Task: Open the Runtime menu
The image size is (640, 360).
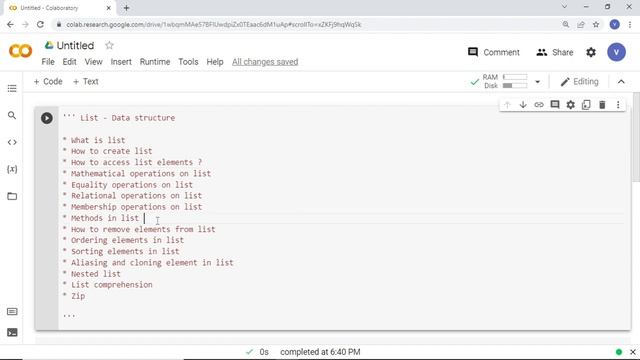Action: point(155,62)
